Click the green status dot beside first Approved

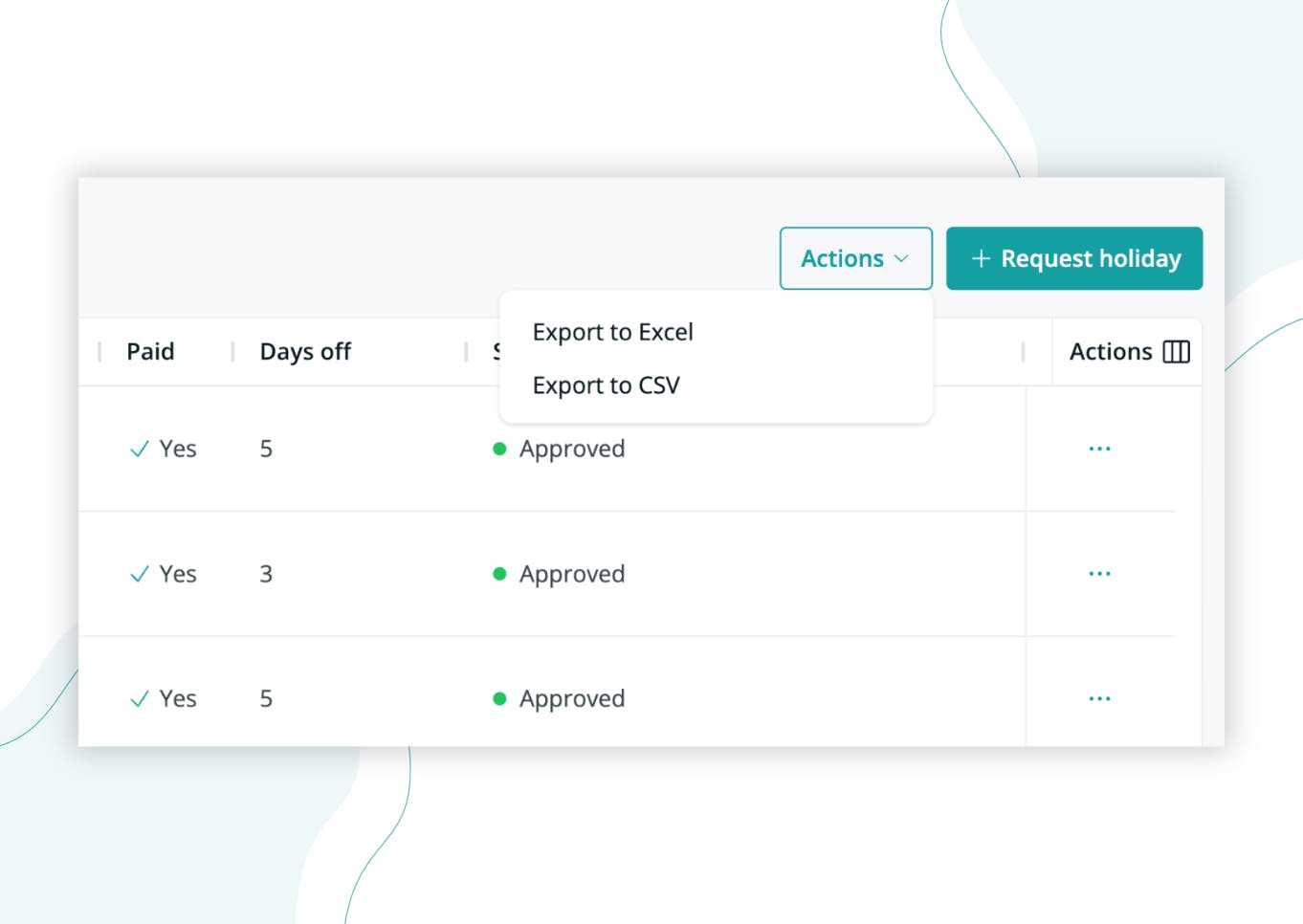pos(499,449)
